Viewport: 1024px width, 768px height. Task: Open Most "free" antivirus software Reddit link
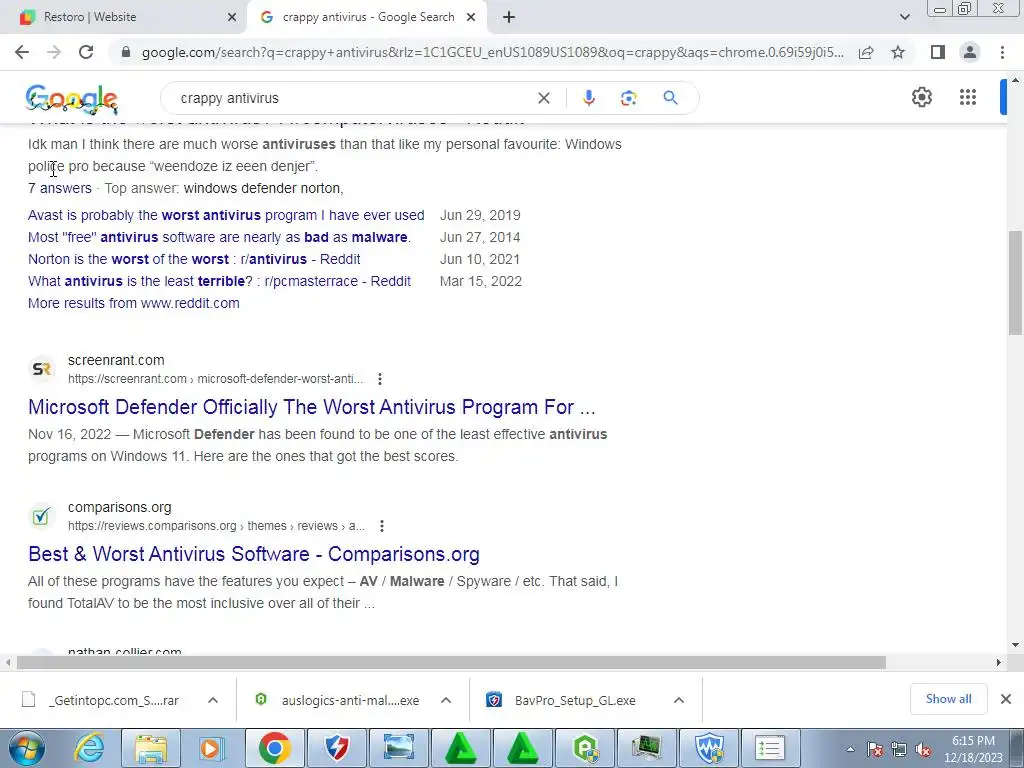pyautogui.click(x=219, y=237)
